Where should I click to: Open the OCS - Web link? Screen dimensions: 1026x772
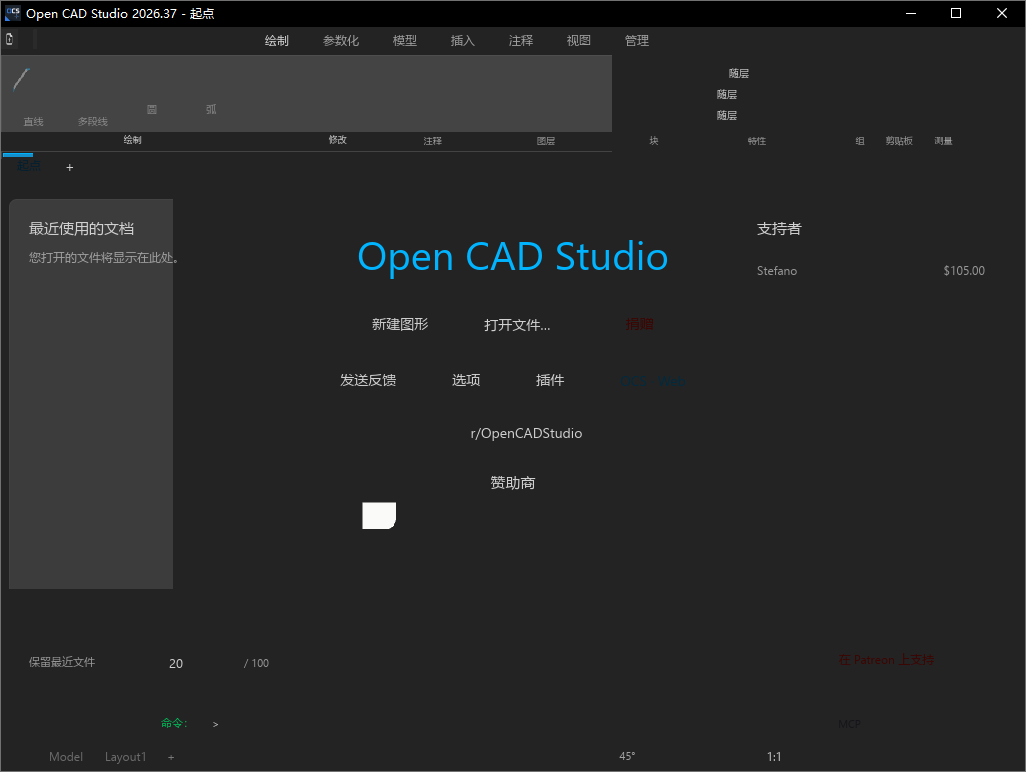[x=652, y=381]
